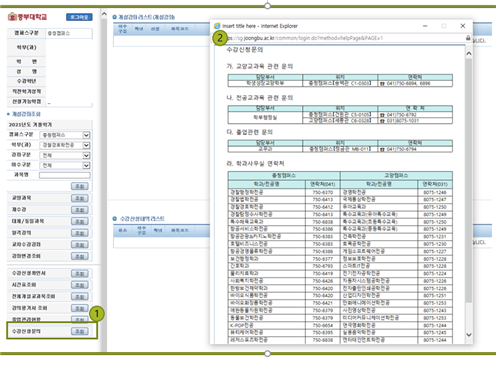Click the '라. 학과사무실 연락처' heading

tap(255, 163)
